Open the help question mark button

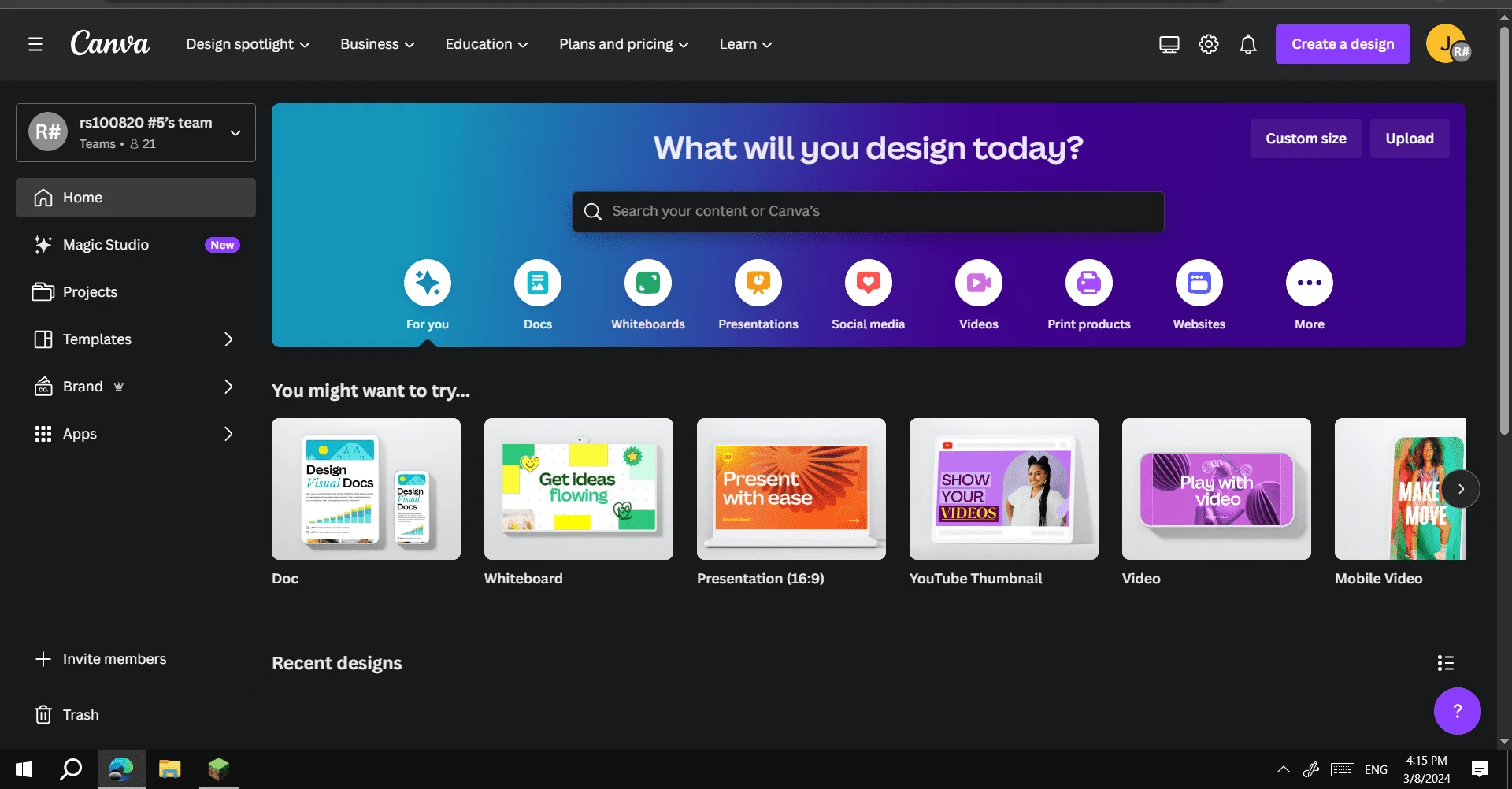pos(1458,711)
